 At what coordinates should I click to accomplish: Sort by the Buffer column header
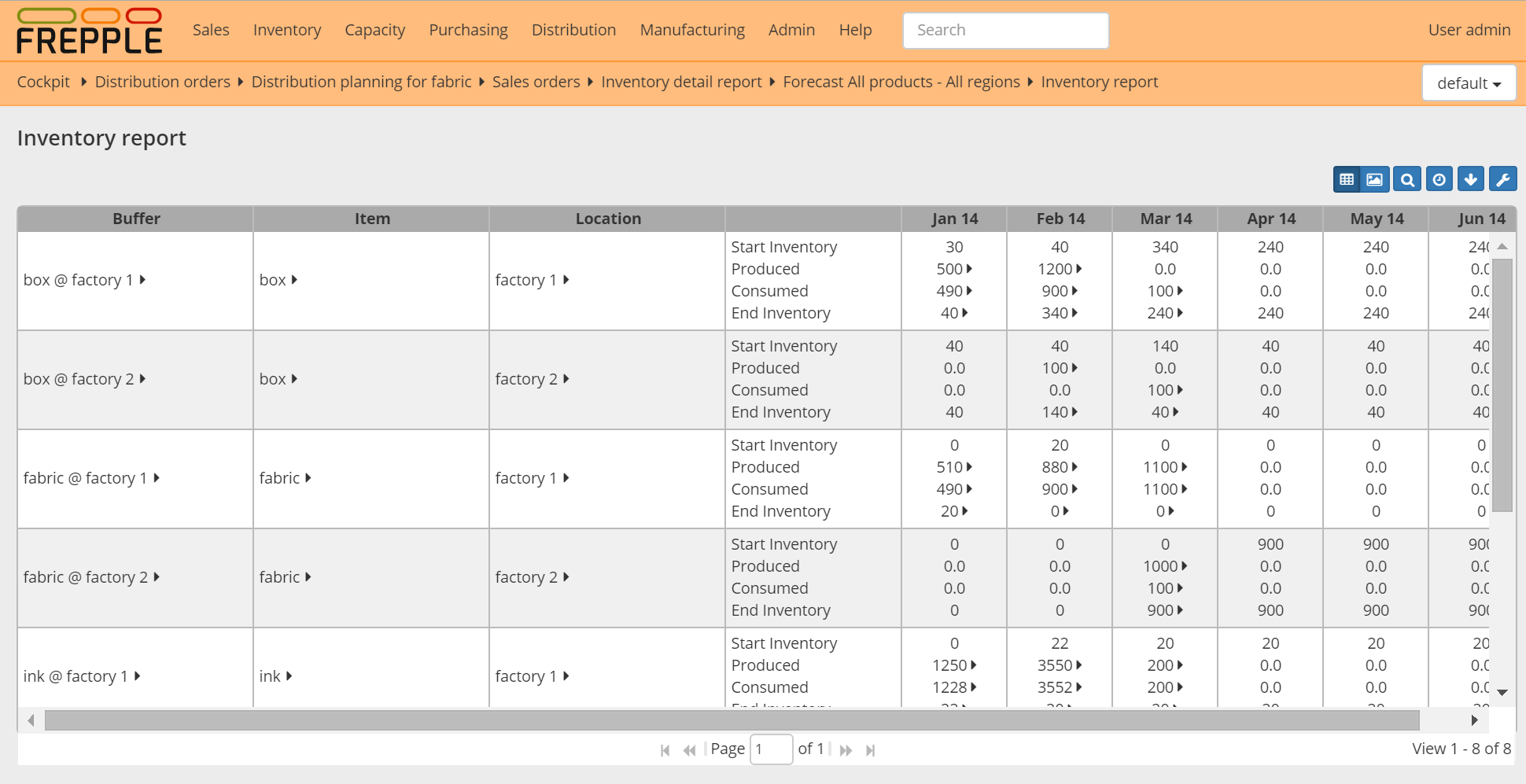136,219
